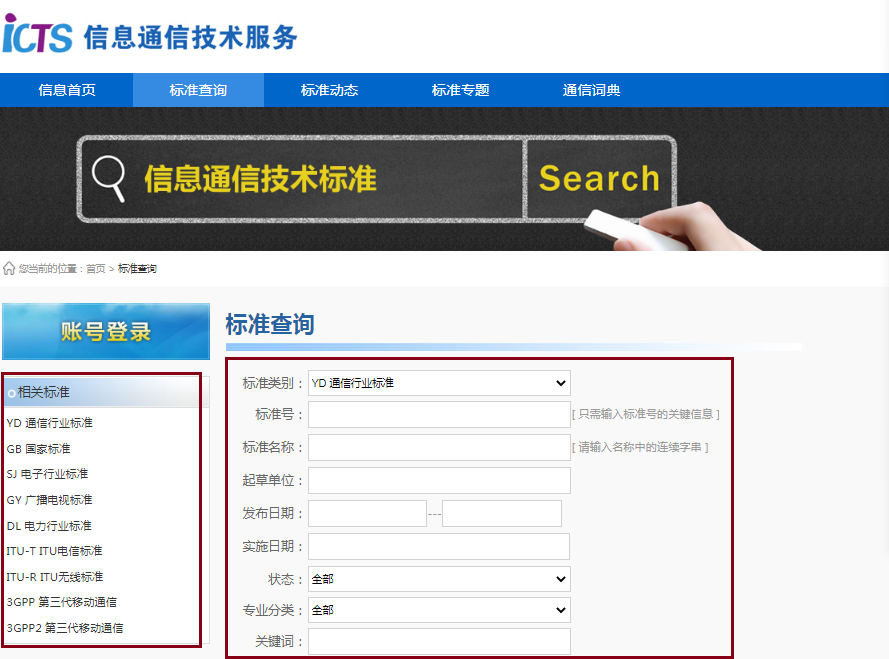The image size is (889, 659).
Task: Focus the 标准名称 text field
Action: tap(439, 447)
